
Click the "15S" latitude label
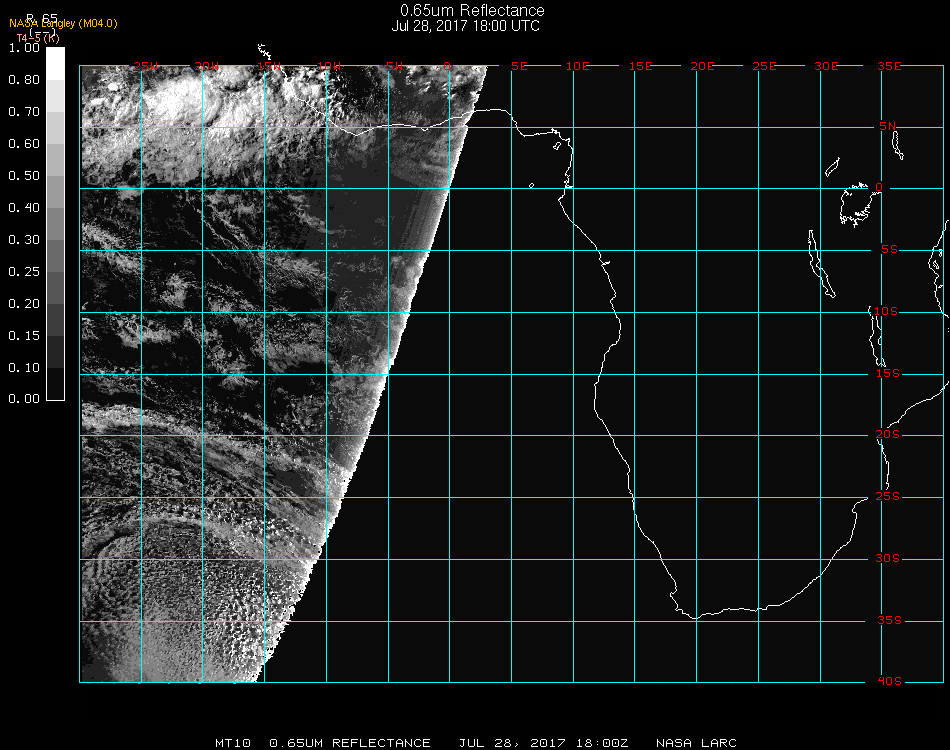888,374
